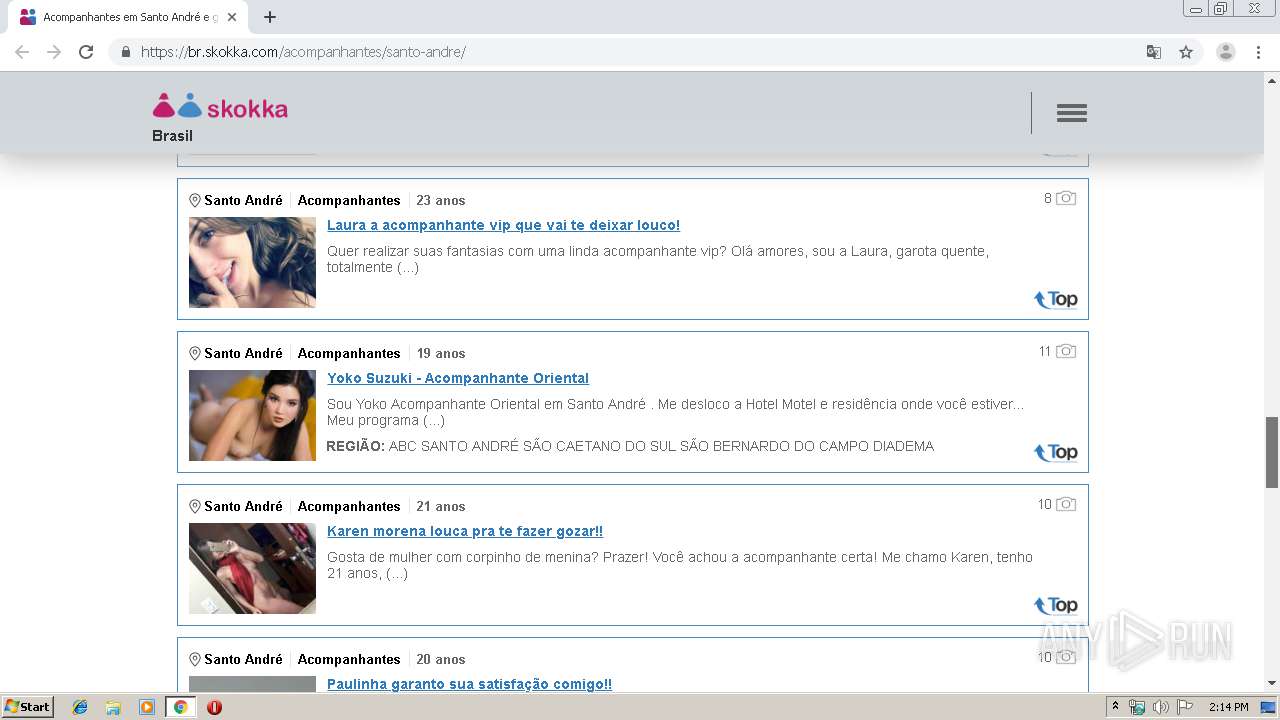Click the location pin on Laura listing
Screen dimensions: 1280x720
click(x=195, y=200)
